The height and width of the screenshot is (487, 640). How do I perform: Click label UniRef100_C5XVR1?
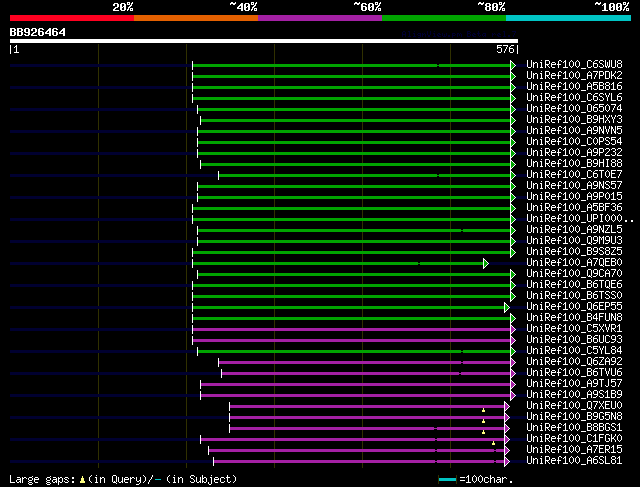pos(574,329)
